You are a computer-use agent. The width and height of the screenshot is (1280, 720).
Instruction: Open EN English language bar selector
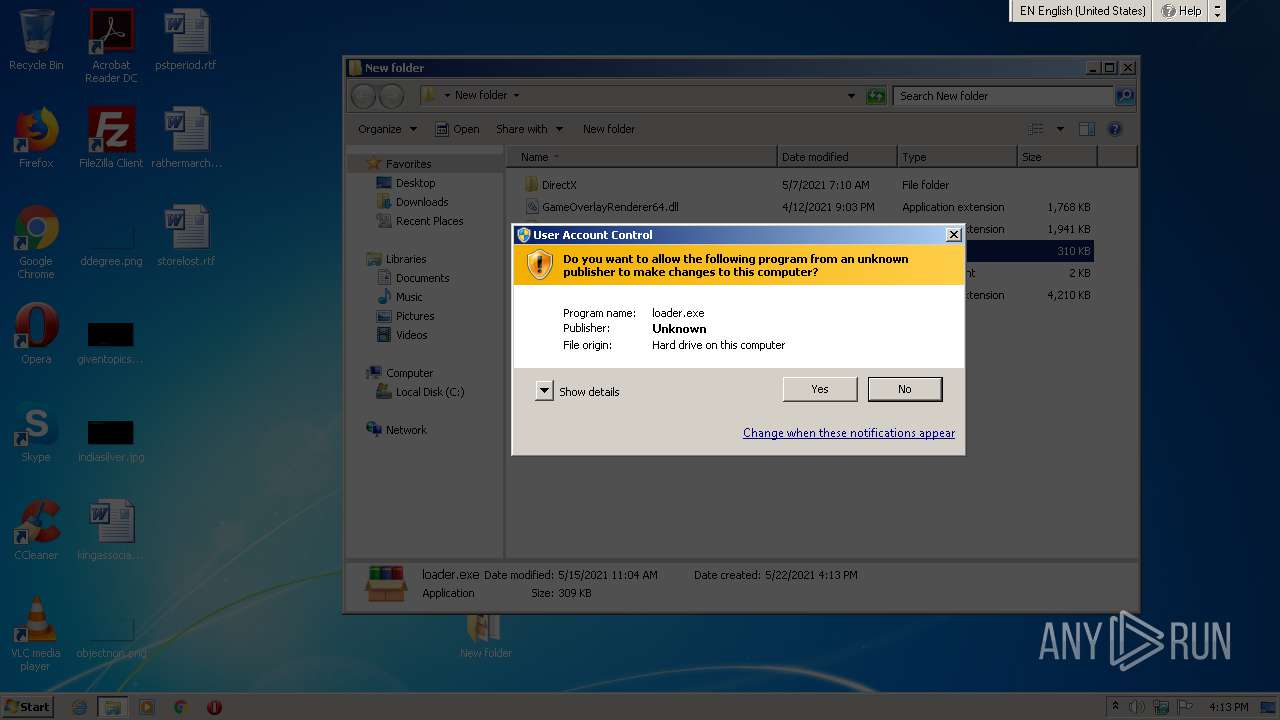point(1082,11)
